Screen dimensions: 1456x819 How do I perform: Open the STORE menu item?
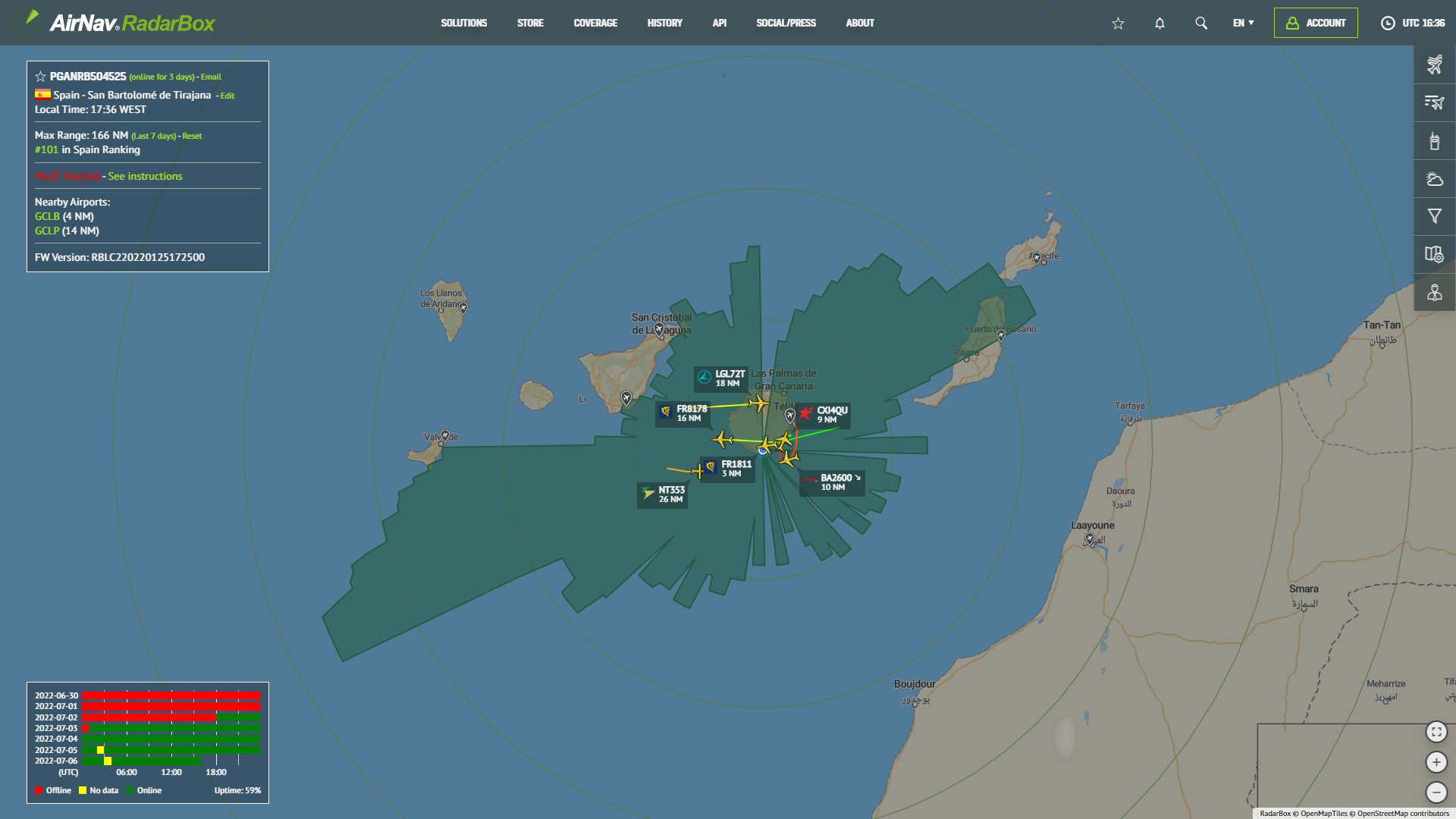tap(530, 24)
